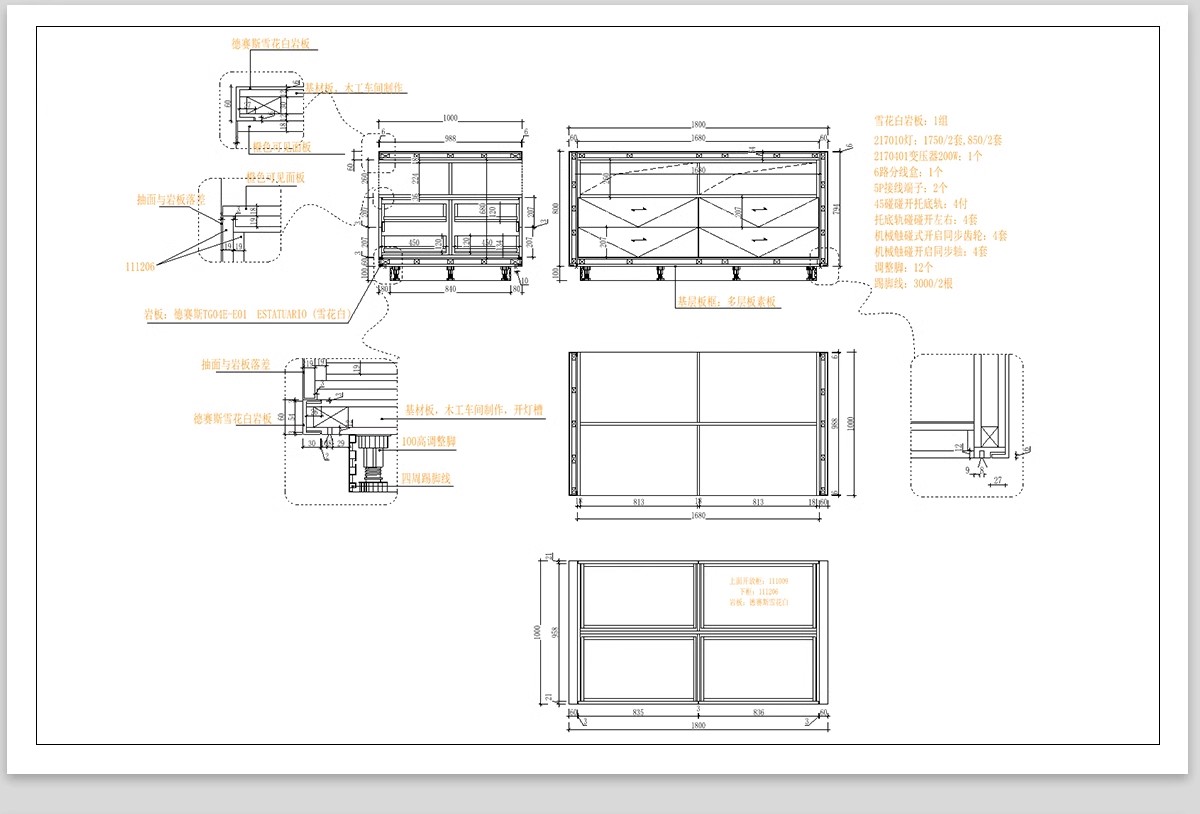
Task: Select the '四周踢脚线' annotation label
Action: click(x=425, y=479)
